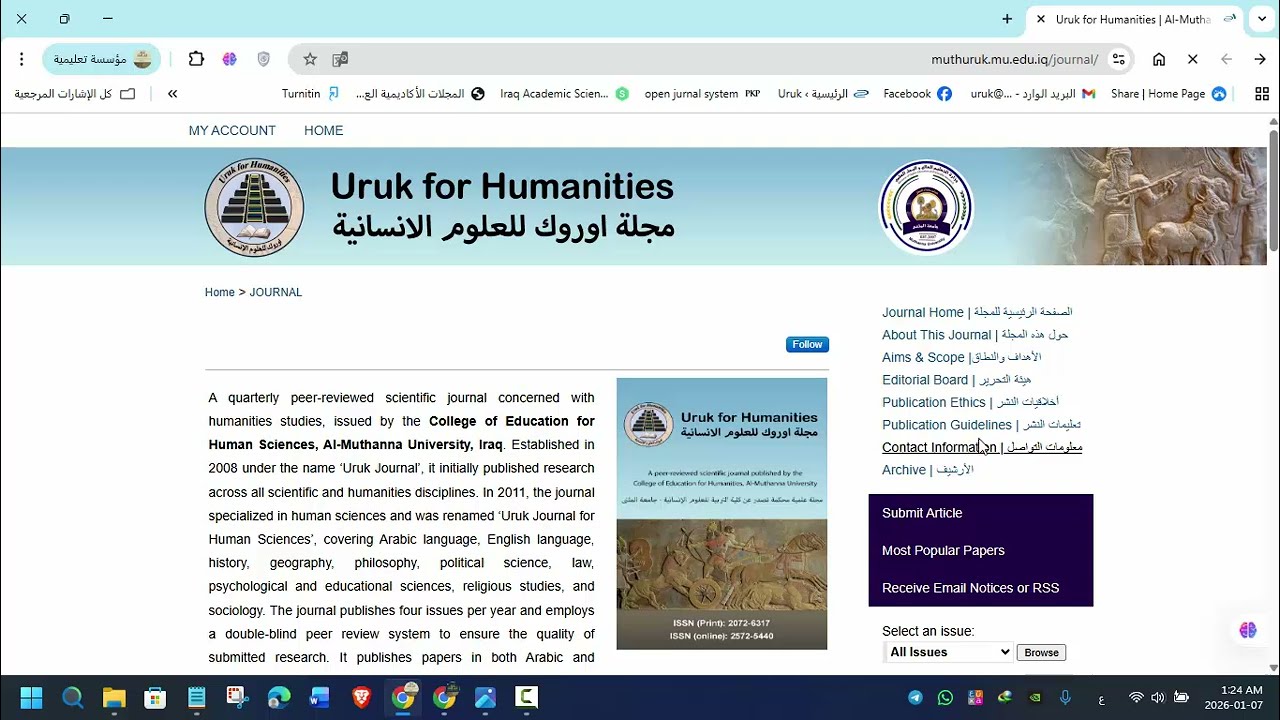Click the new tab plus button
Viewport: 1280px width, 720px height.
pos(1007,19)
